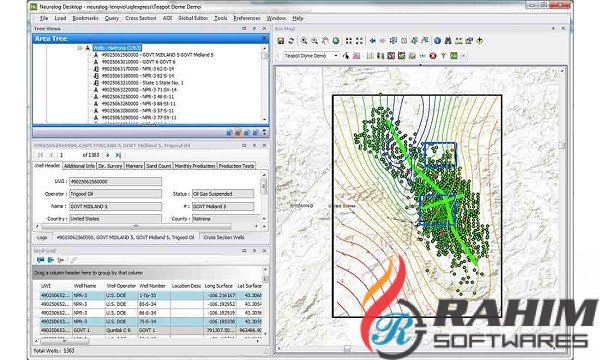Switch to the Additional Info tab
Screen dimensions: 600x360
79,166
